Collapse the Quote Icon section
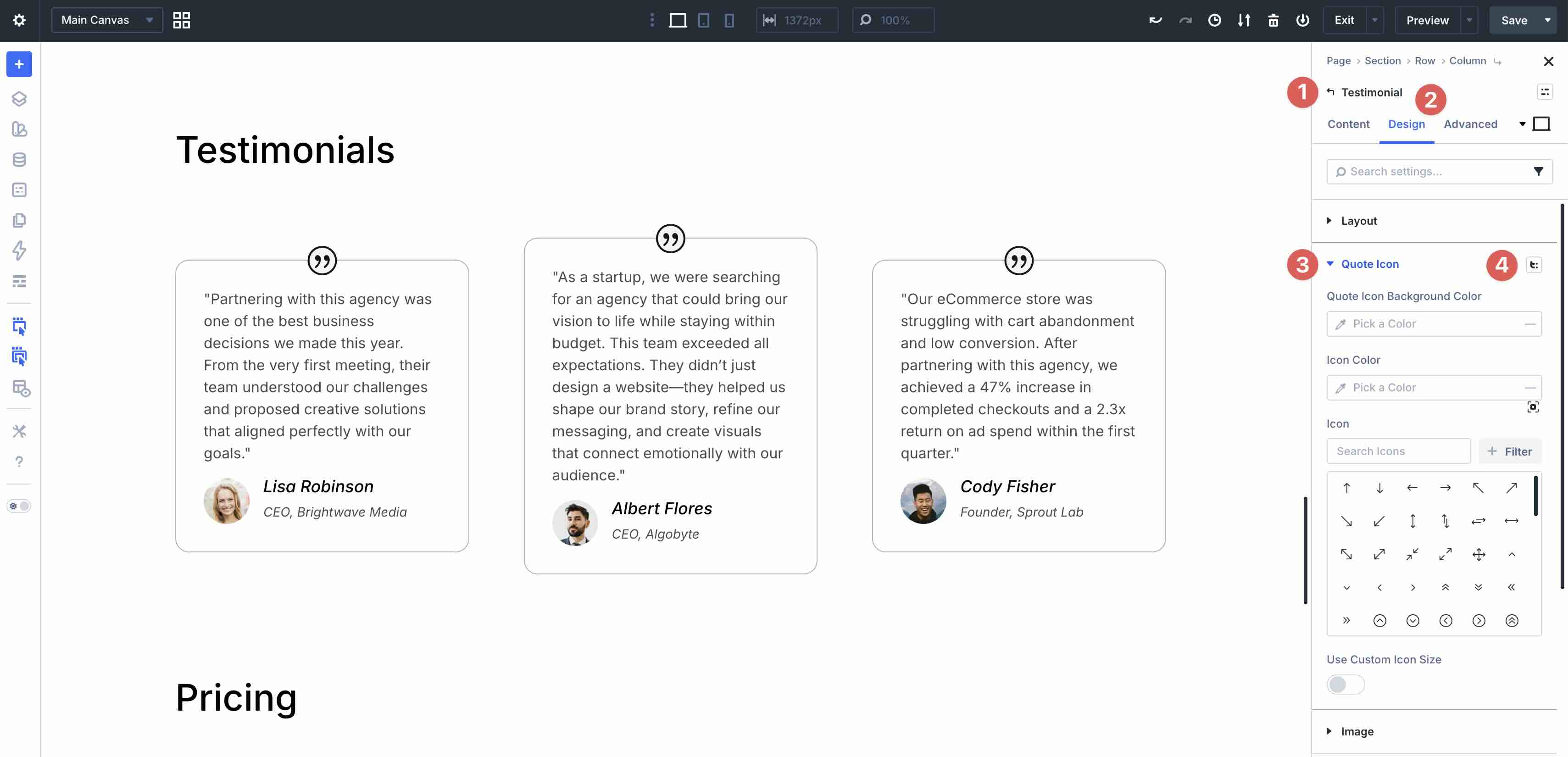 point(1330,264)
